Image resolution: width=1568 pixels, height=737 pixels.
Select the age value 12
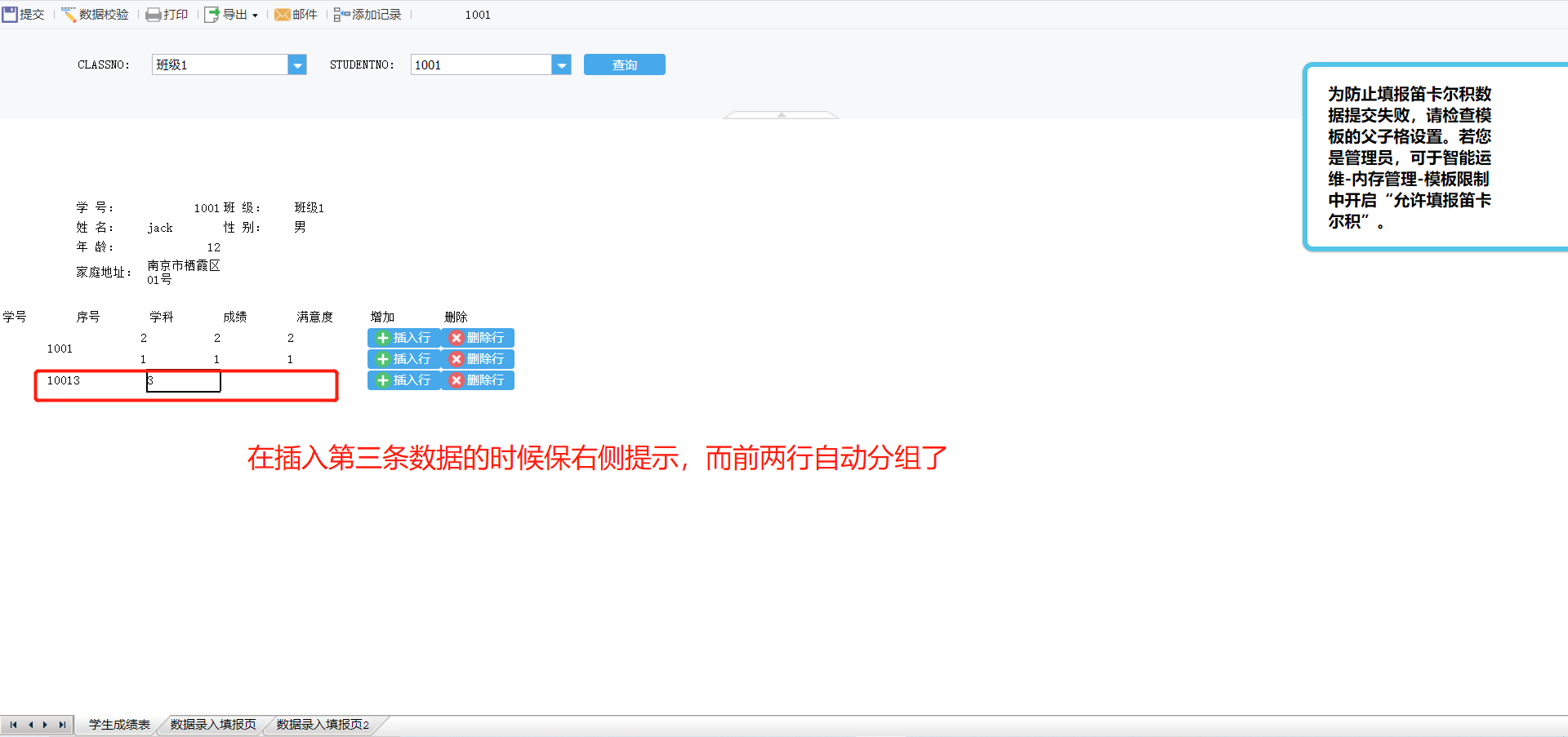point(213,247)
